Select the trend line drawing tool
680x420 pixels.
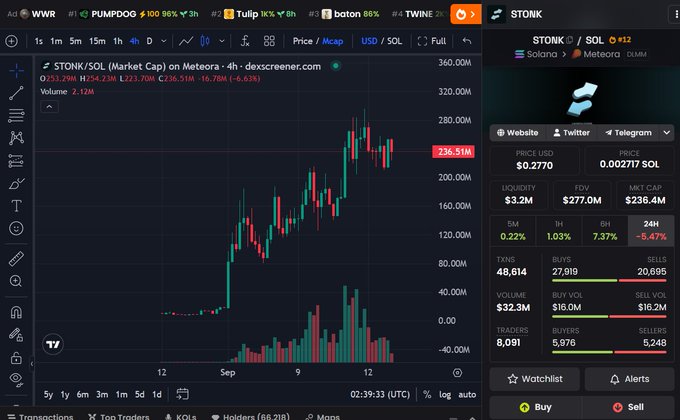coord(16,93)
